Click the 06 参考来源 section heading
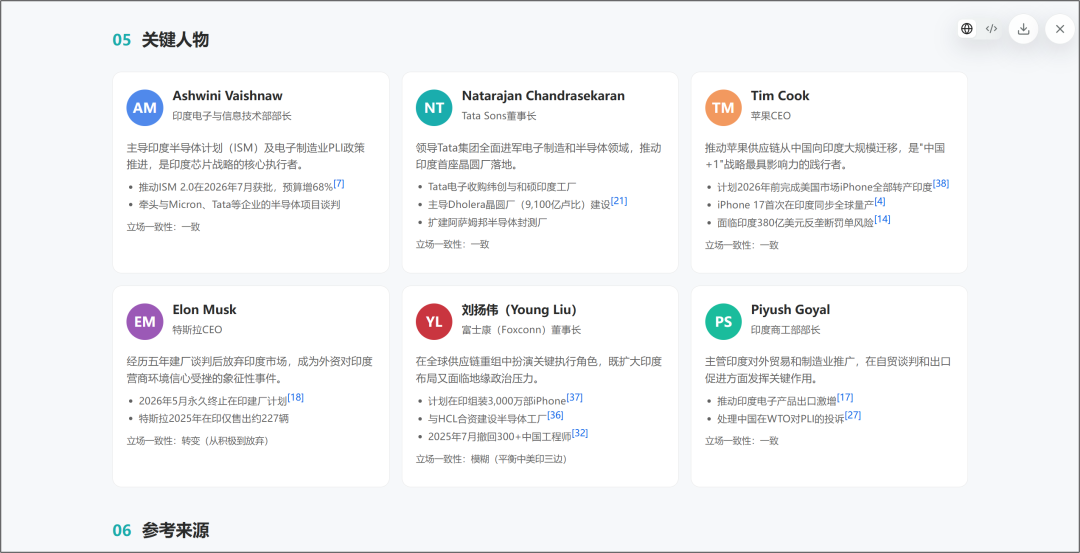Screen dimensions: 1080x553 click(x=161, y=530)
